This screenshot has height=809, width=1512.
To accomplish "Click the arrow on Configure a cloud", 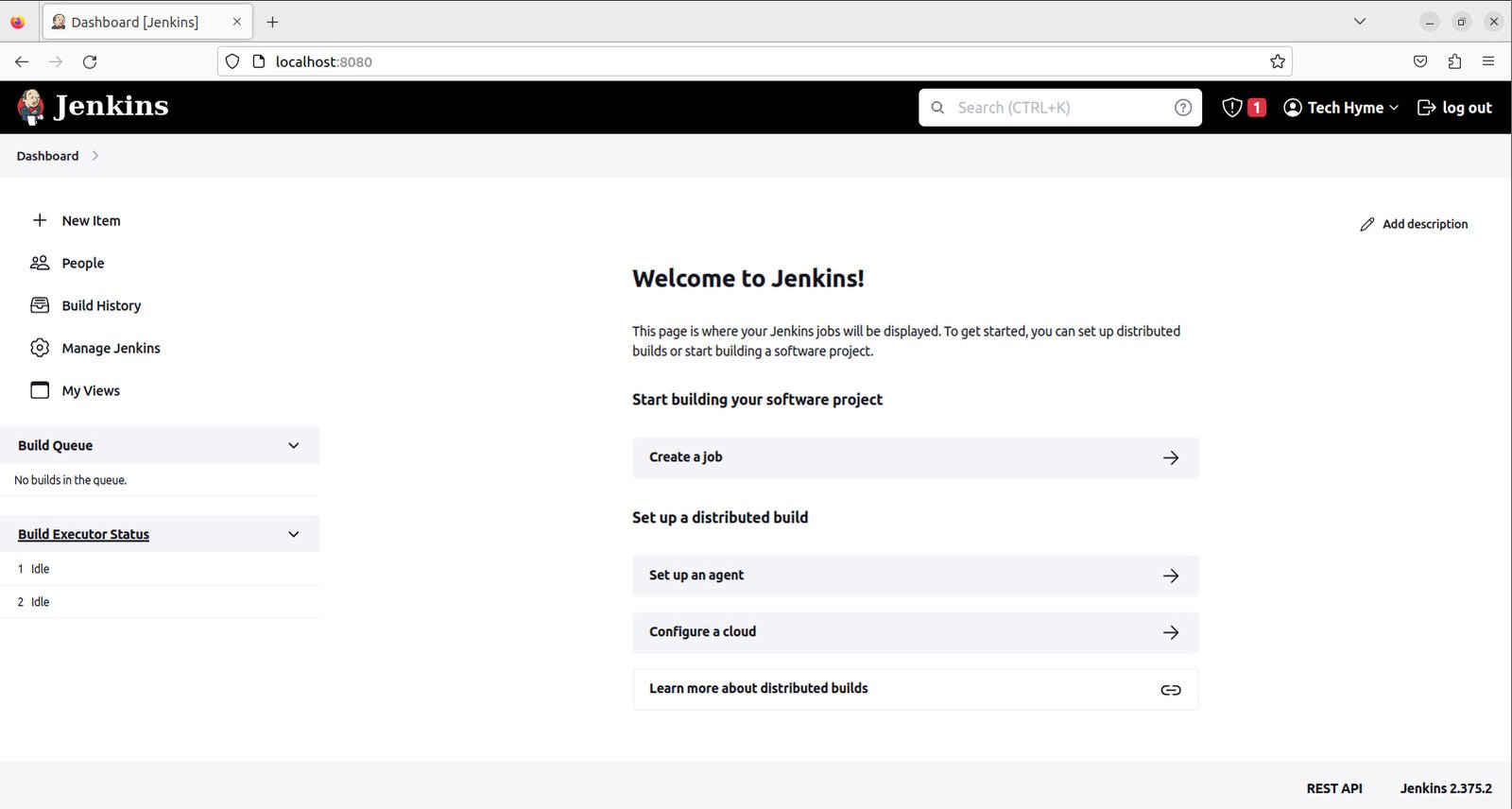I will click(1171, 632).
